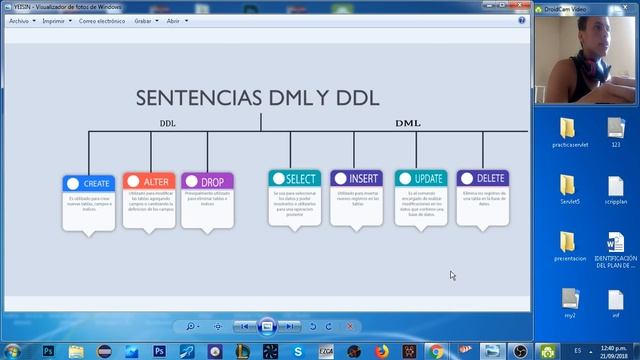Open the EZGA taskbar icon
Viewport: 640px width, 360px height.
[x=326, y=351]
